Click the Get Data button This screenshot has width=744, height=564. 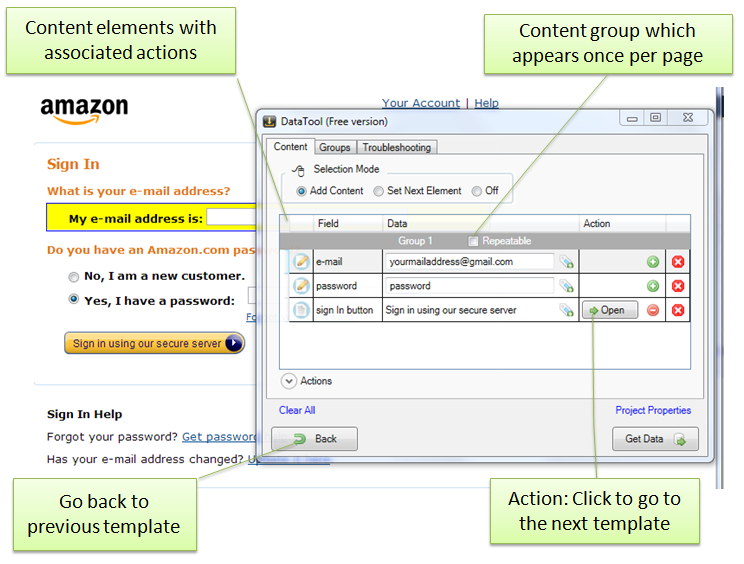[655, 439]
